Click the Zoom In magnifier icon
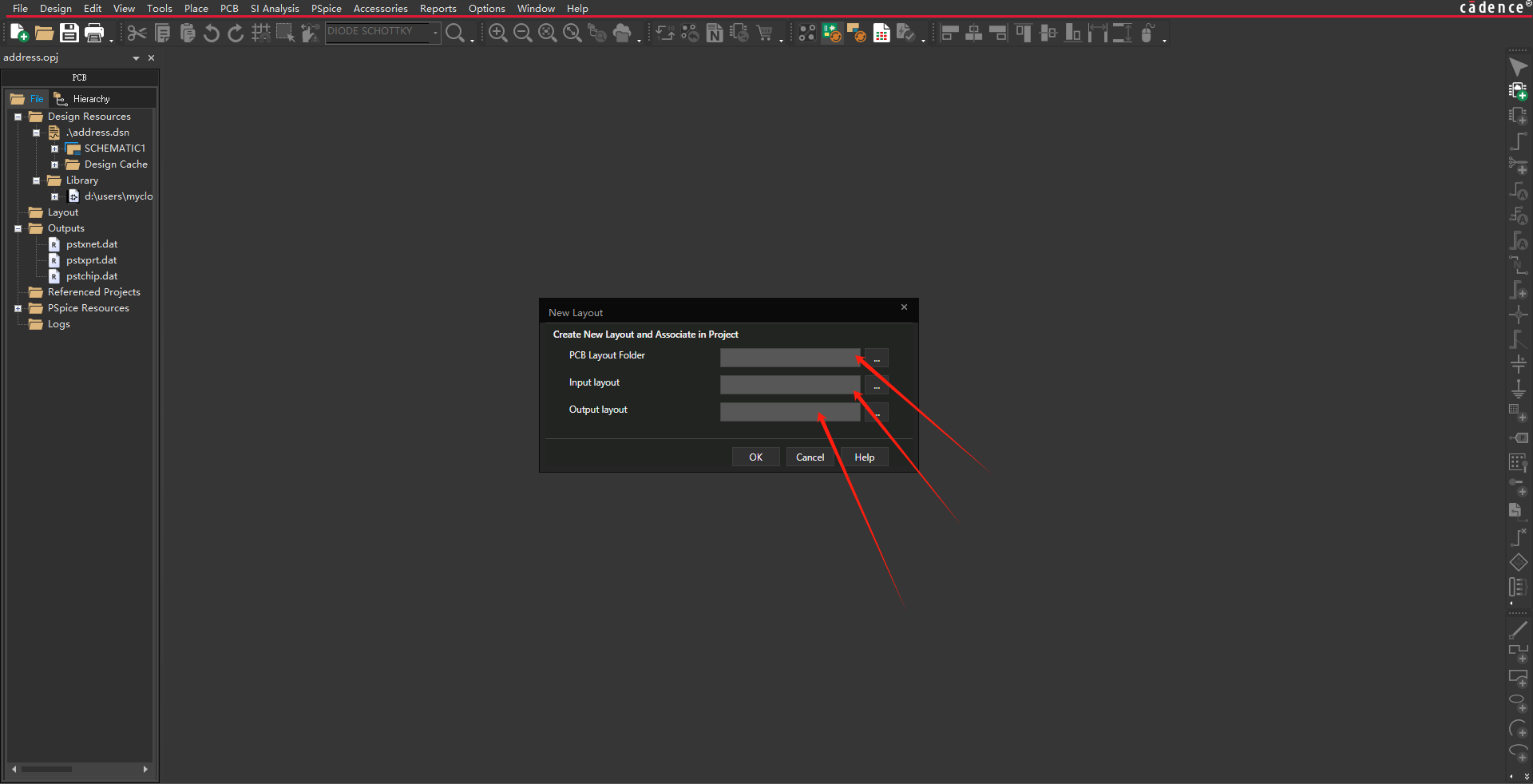 [x=497, y=33]
